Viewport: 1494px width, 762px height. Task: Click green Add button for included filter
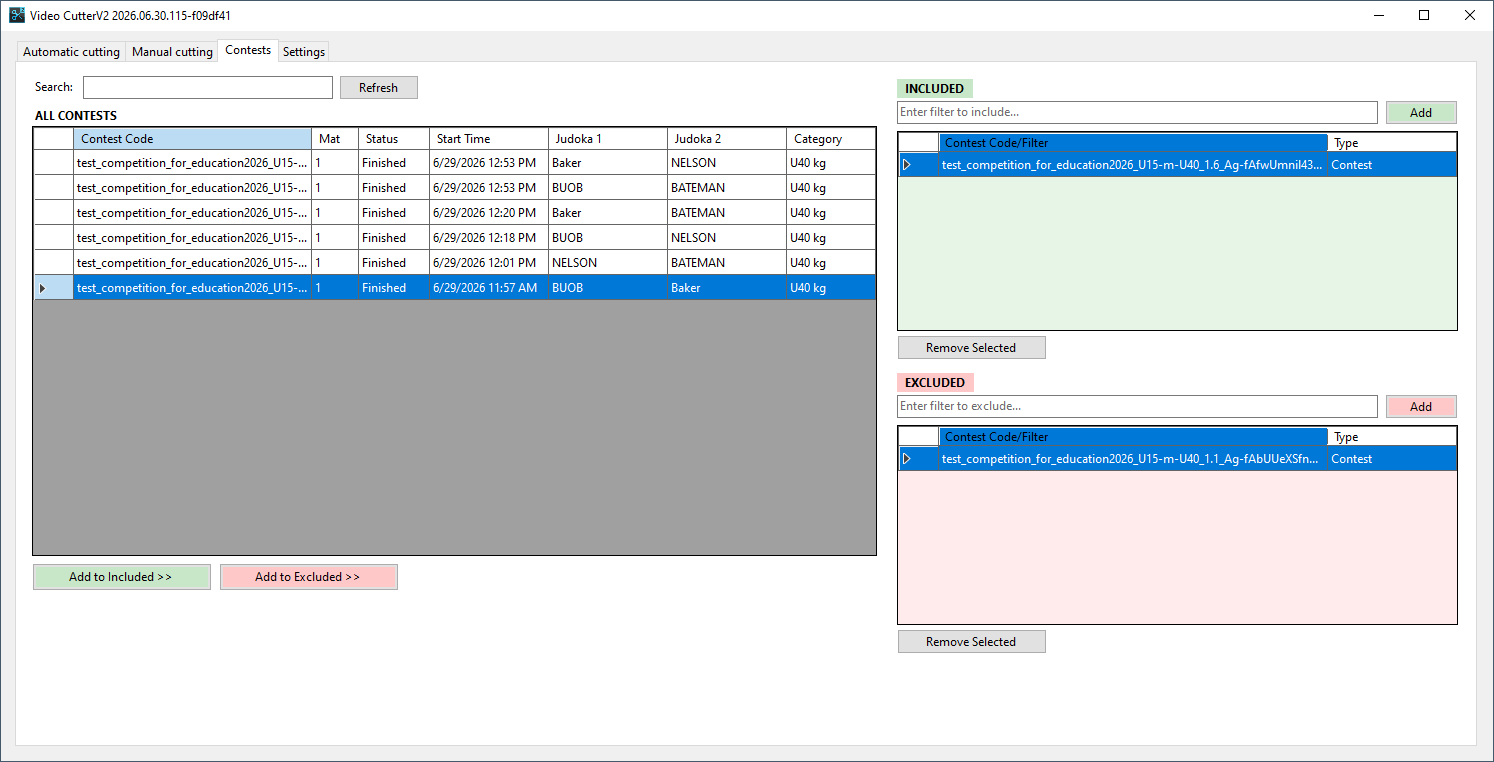(1421, 113)
